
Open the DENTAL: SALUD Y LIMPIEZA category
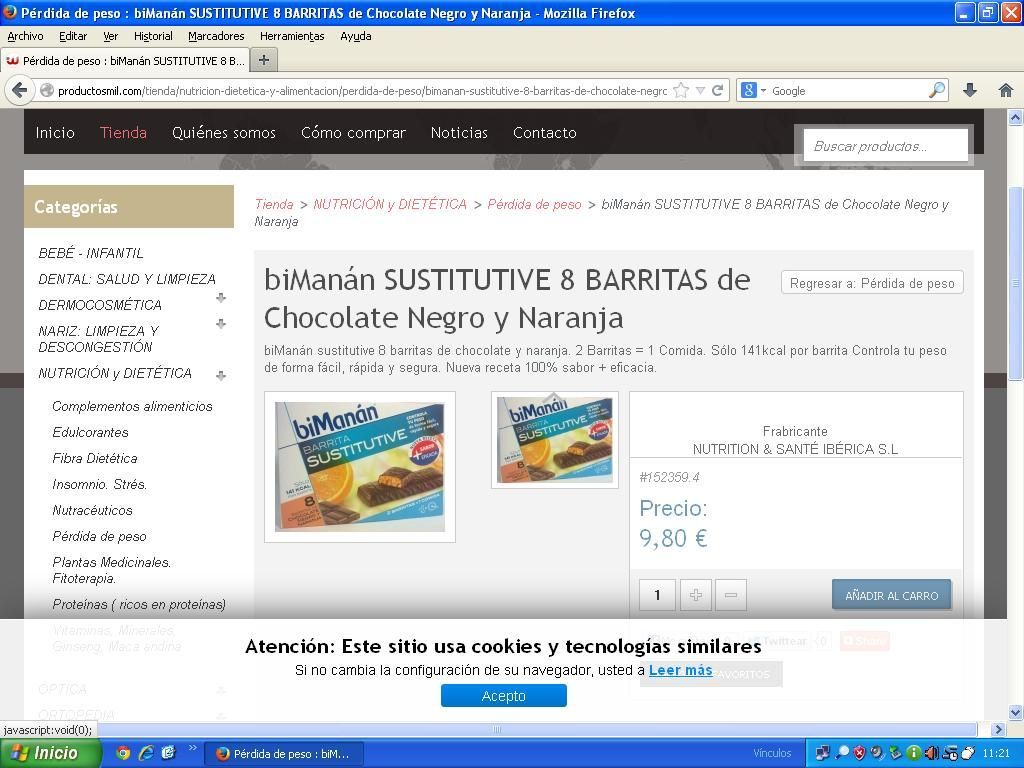pos(127,279)
